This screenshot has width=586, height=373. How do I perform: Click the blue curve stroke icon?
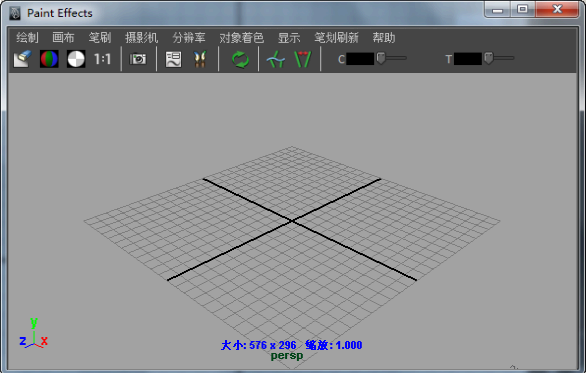[276, 59]
